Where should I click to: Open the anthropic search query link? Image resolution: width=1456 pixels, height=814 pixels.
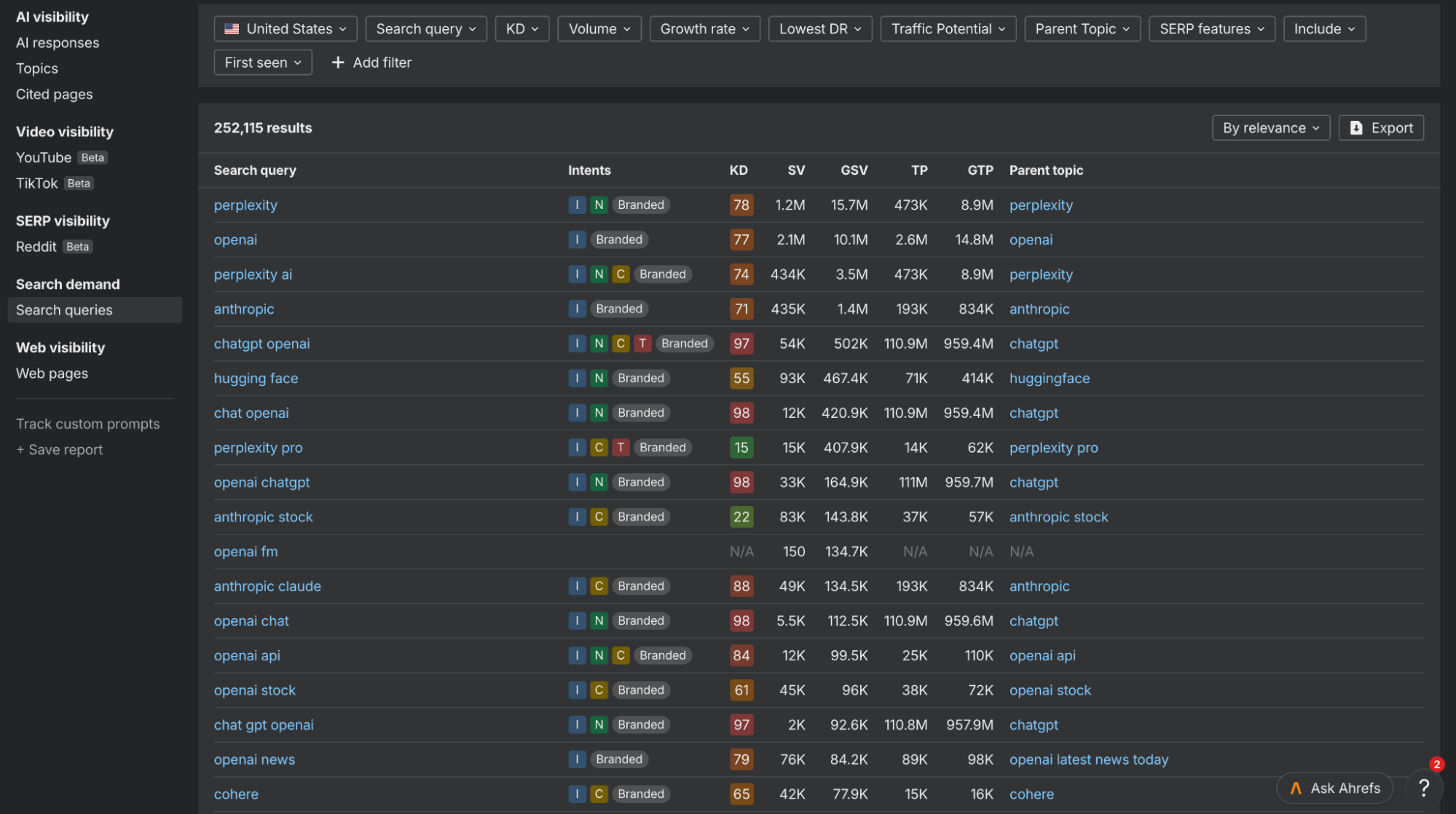click(x=244, y=309)
